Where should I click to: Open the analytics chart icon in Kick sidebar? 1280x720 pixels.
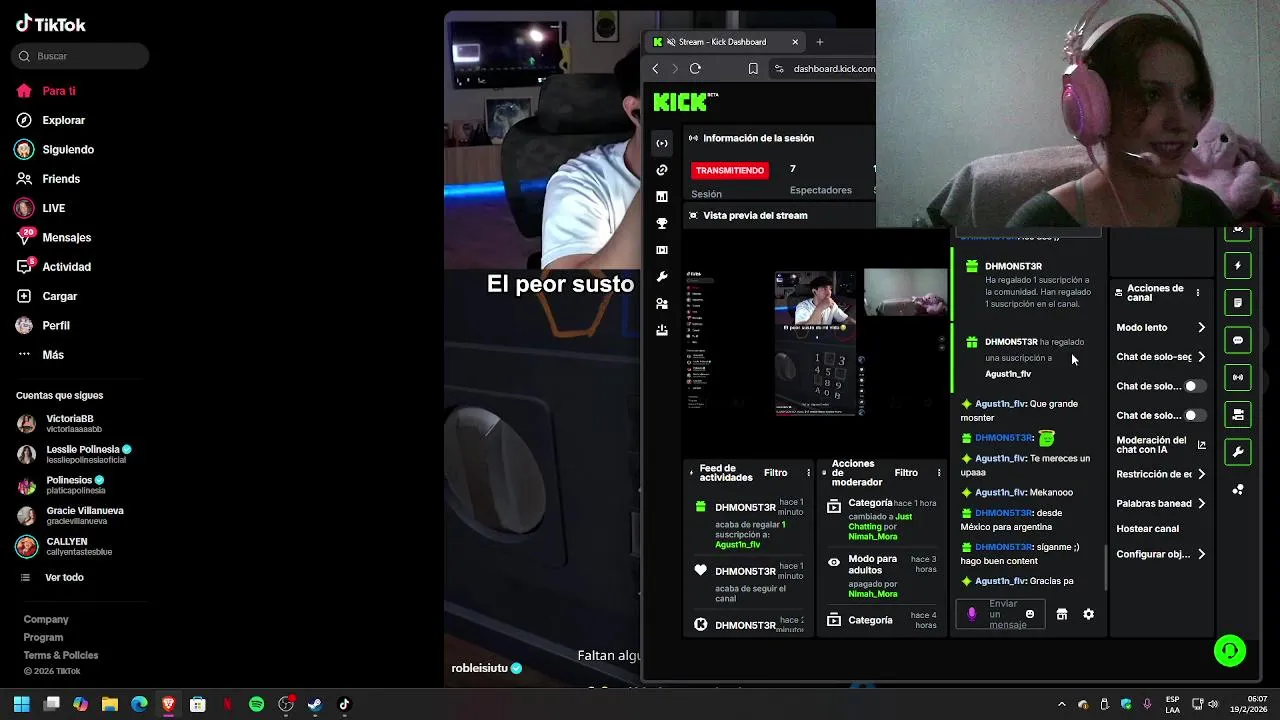click(x=662, y=197)
